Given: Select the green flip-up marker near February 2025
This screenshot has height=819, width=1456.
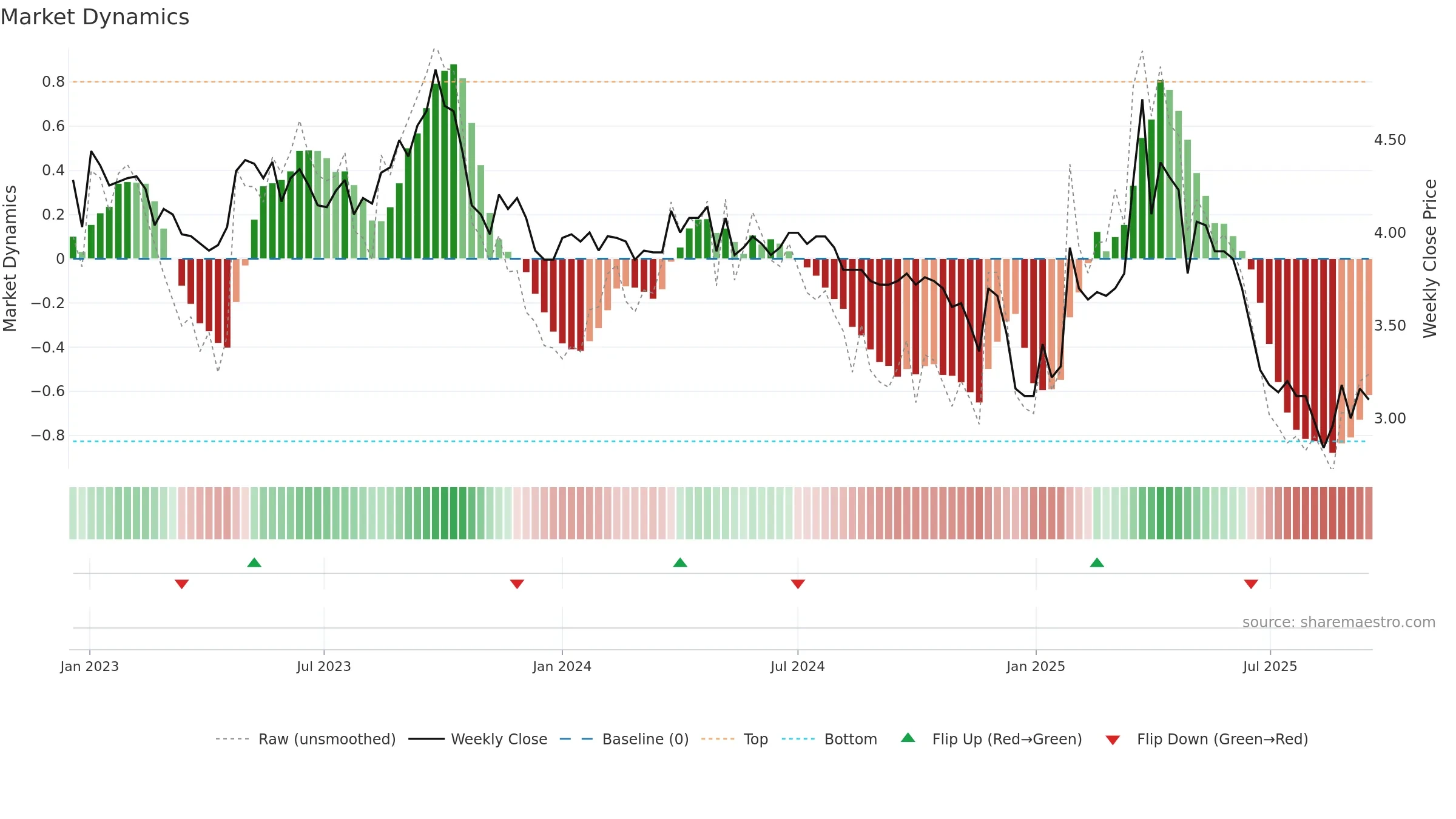Looking at the screenshot, I should [x=1097, y=562].
